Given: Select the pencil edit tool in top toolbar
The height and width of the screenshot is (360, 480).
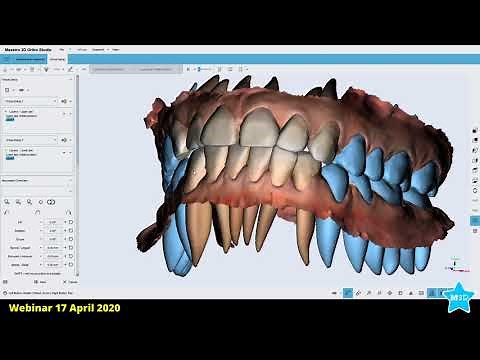Looking at the screenshot, I should tap(70, 69).
